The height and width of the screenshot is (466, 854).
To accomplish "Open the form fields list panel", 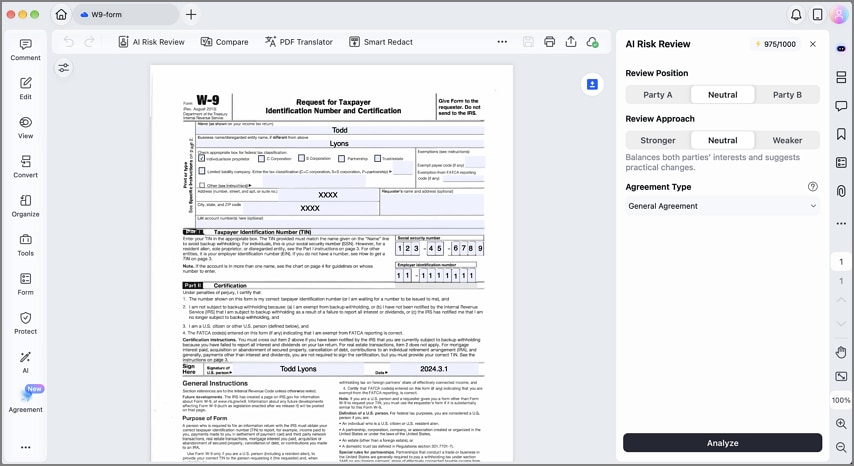I will [841, 162].
